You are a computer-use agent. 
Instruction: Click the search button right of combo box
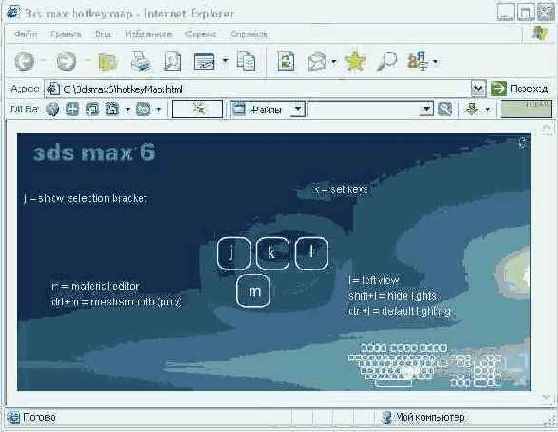tap(445, 109)
